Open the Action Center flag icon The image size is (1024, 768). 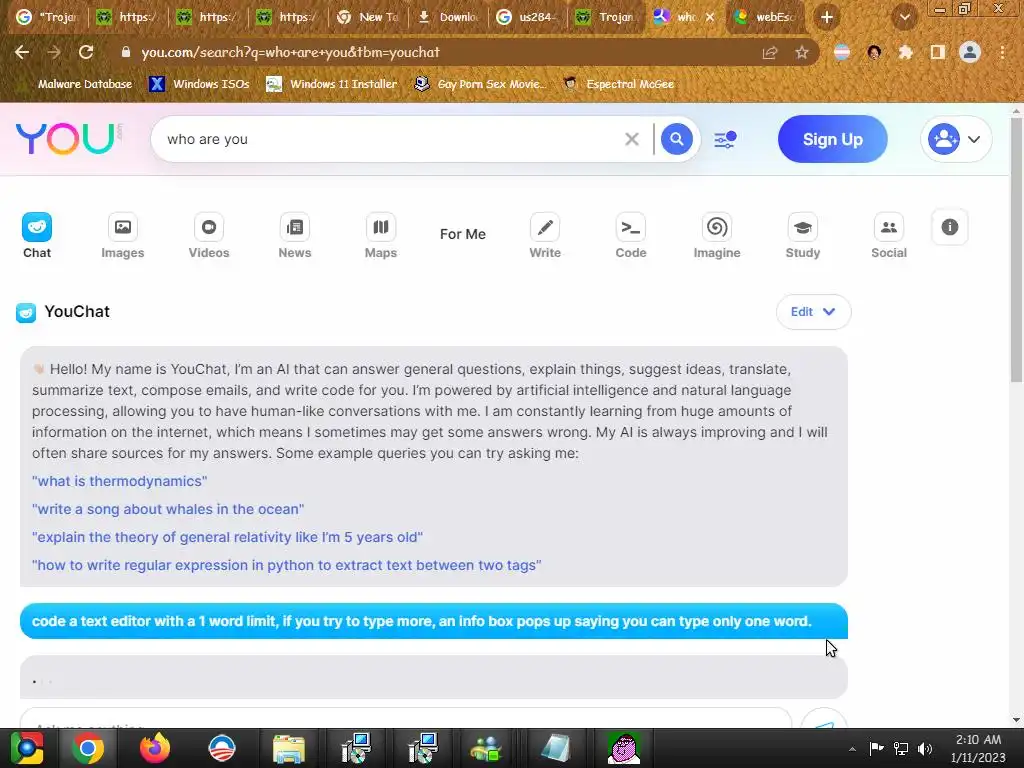click(x=877, y=749)
